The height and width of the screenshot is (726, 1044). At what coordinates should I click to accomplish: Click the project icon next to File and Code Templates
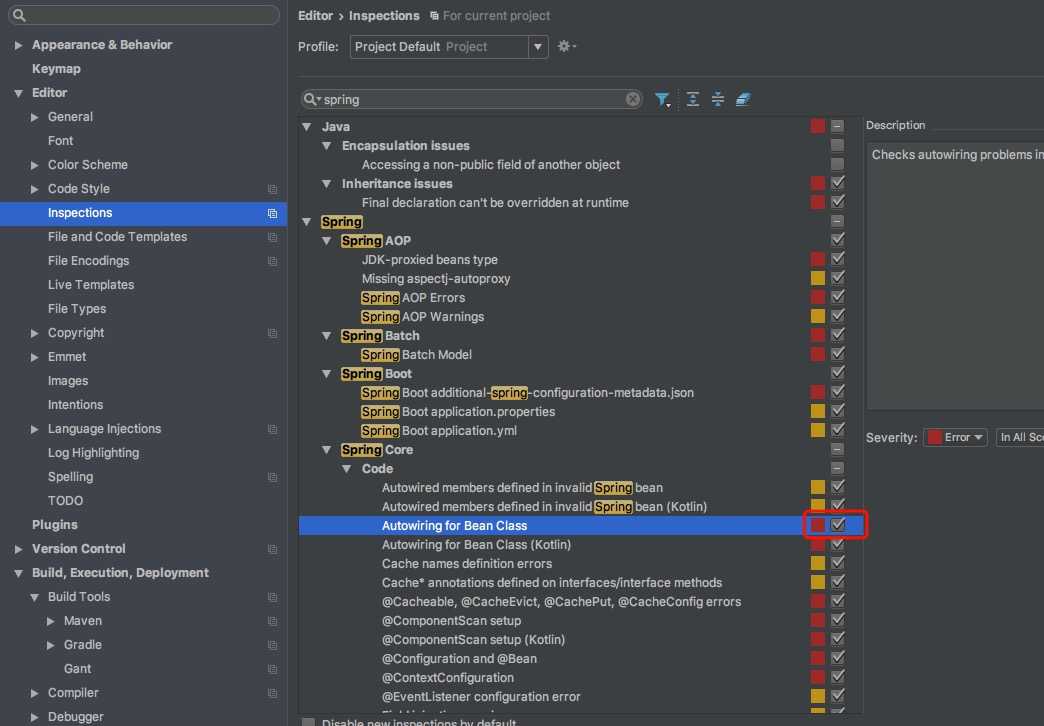tap(272, 237)
